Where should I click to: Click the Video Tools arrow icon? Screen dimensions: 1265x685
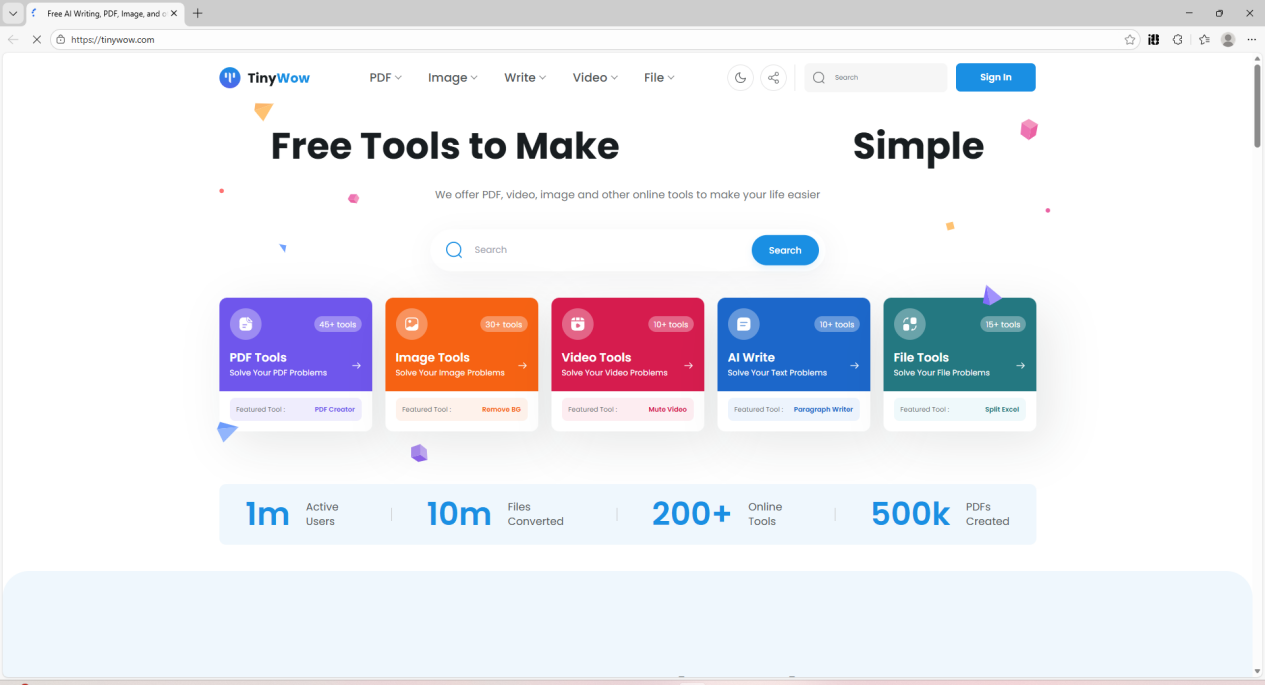tap(688, 365)
